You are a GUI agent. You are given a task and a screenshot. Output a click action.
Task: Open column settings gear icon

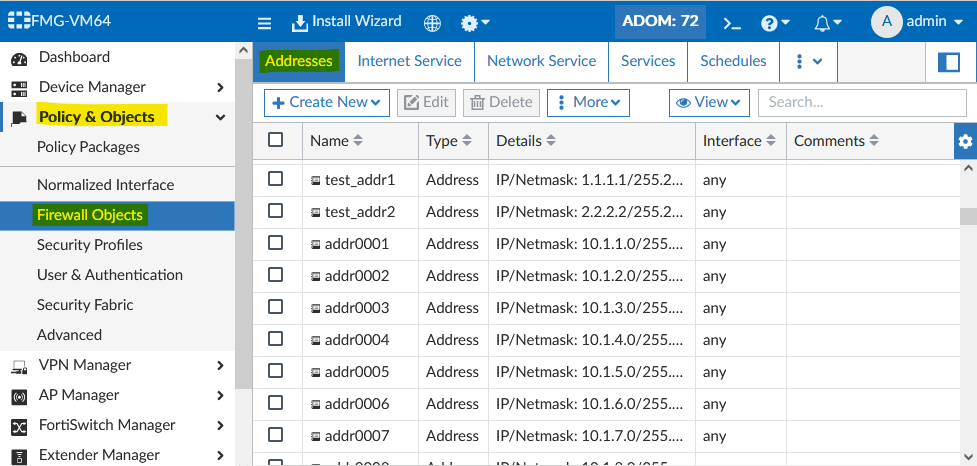965,141
